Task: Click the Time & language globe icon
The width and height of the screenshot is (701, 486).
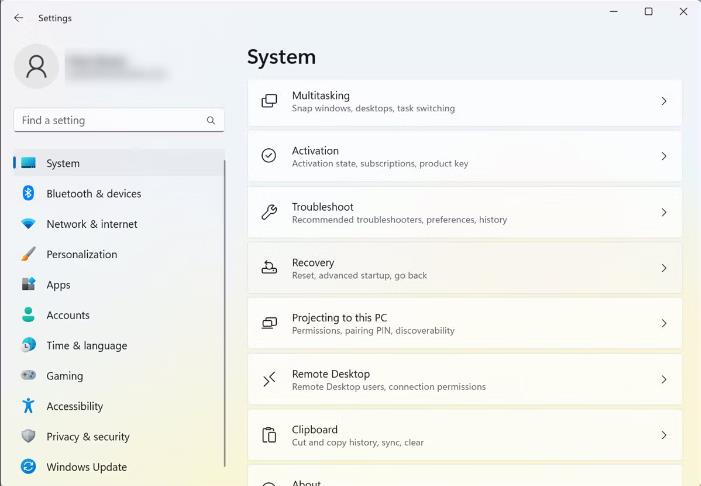Action: (28, 345)
